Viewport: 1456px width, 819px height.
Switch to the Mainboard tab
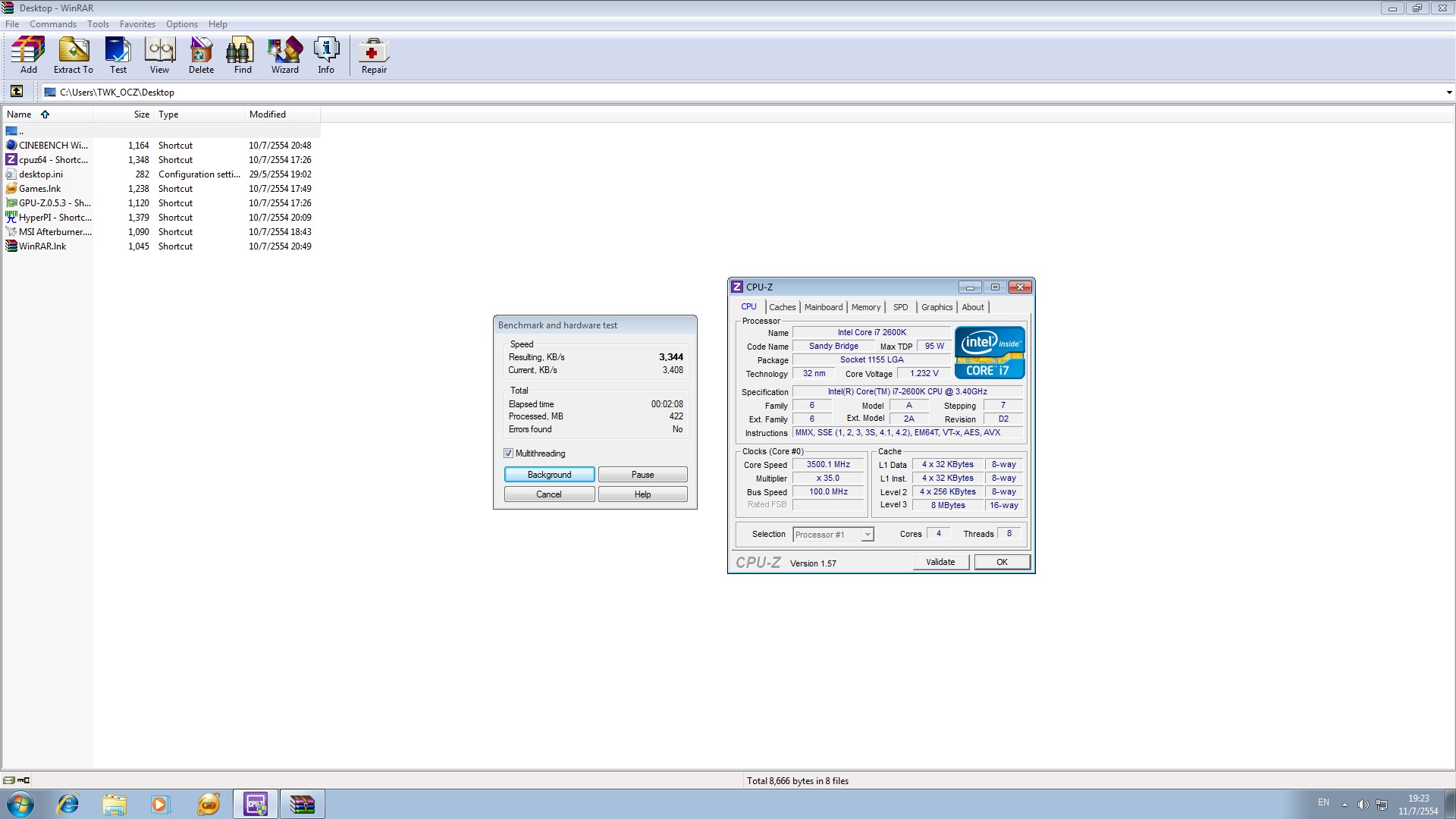click(x=823, y=307)
